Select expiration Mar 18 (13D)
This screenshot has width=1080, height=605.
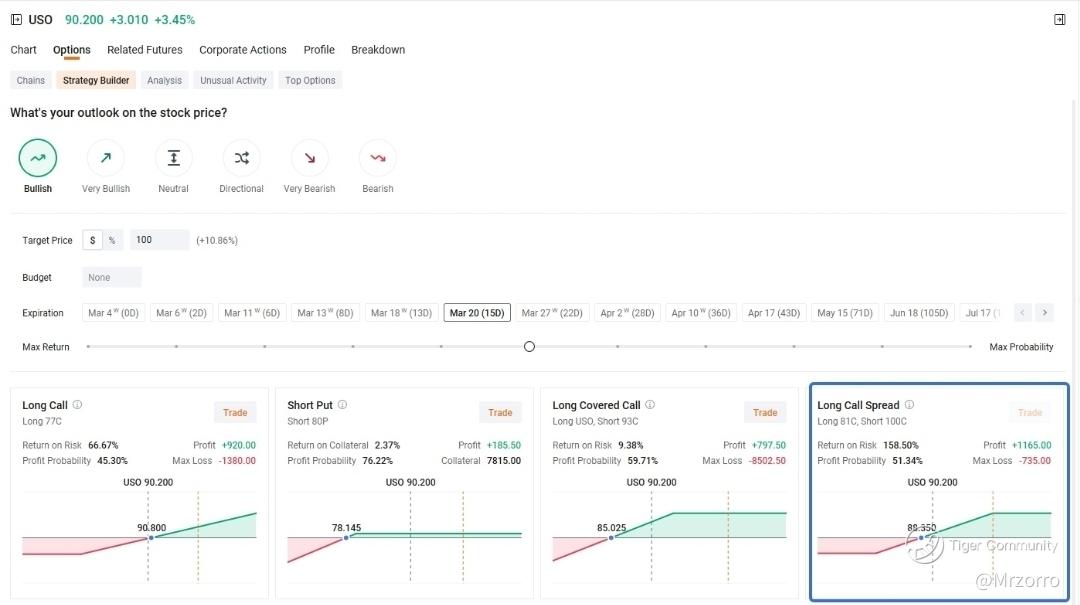[x=402, y=313]
